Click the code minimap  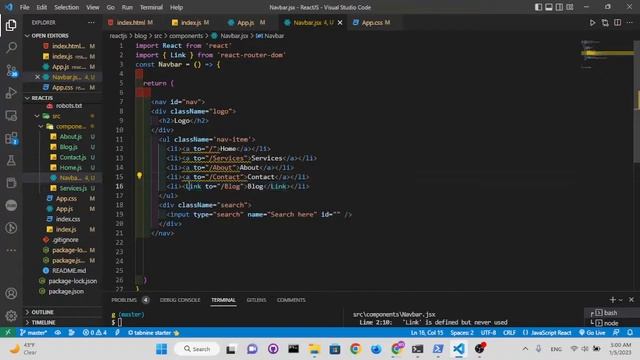(x=607, y=55)
